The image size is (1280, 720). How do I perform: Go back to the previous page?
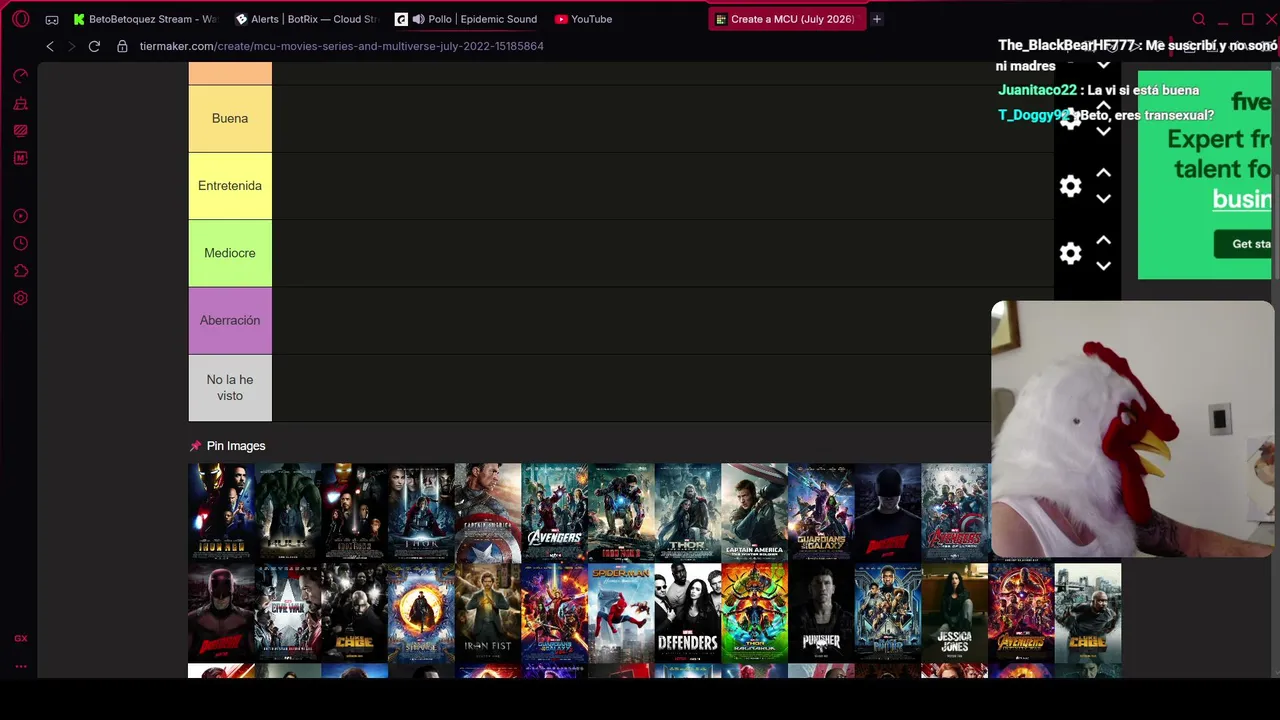point(50,46)
